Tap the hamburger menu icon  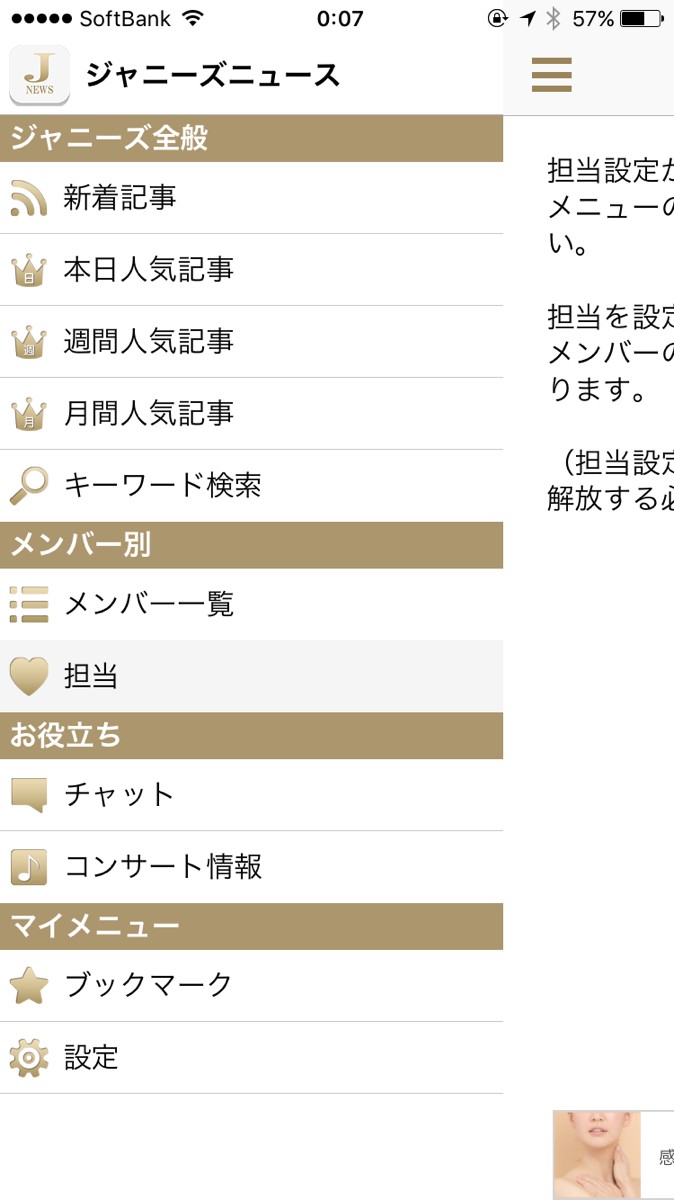[x=551, y=75]
